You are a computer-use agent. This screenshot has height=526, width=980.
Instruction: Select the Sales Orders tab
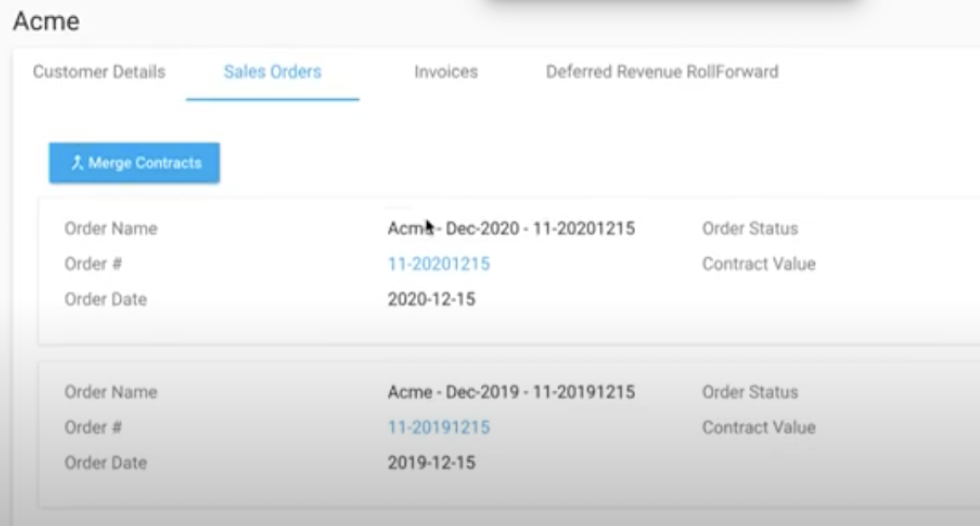(x=272, y=72)
